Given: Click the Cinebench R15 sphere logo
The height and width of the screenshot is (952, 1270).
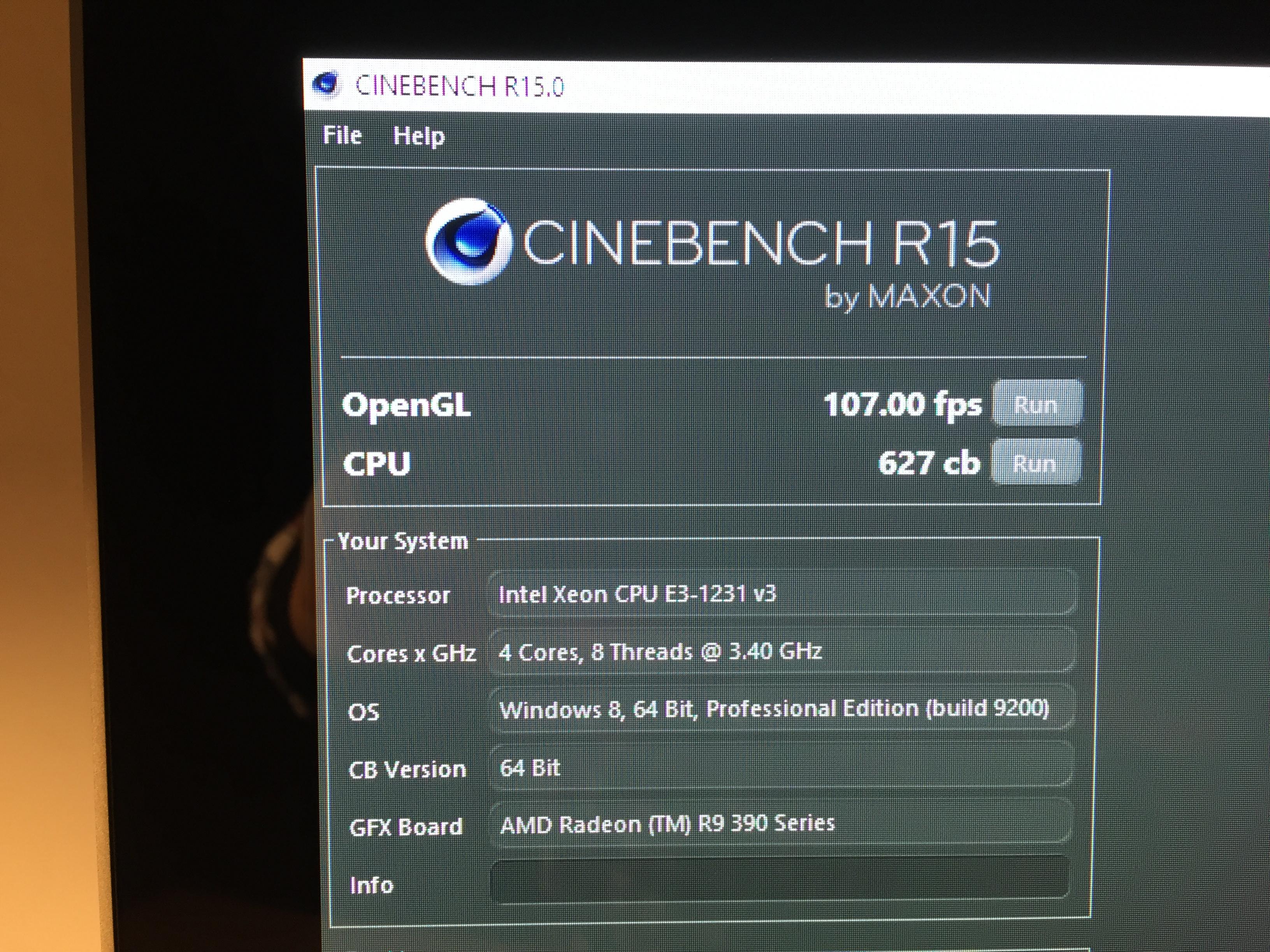Looking at the screenshot, I should tap(469, 242).
